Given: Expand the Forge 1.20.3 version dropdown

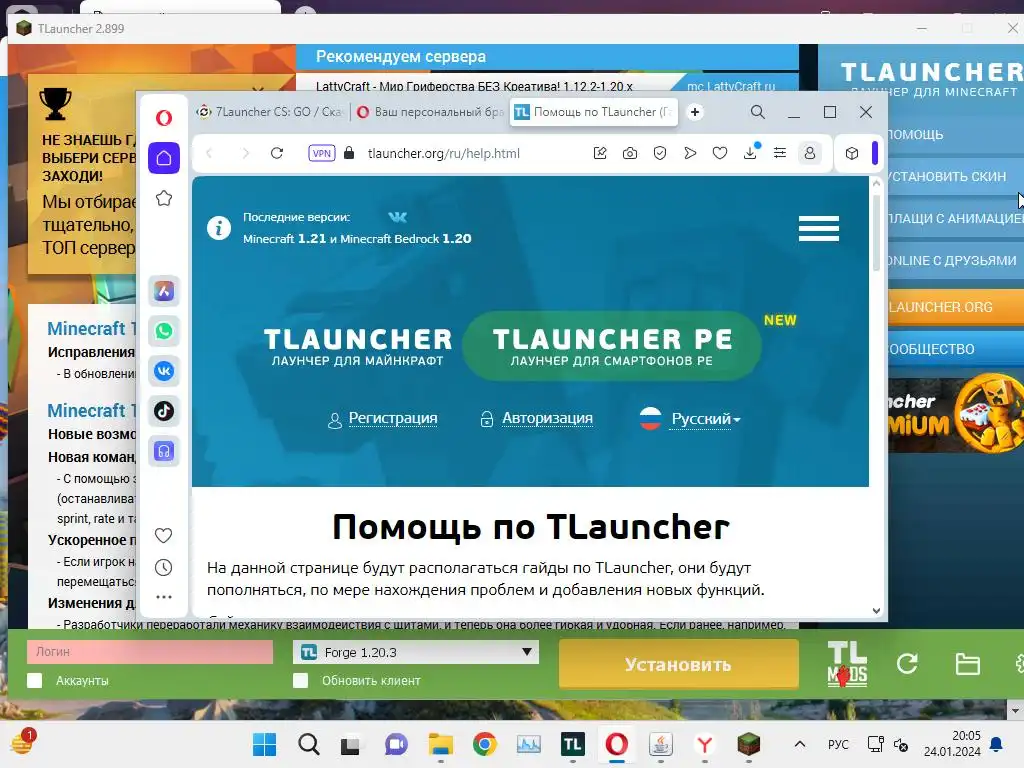Looking at the screenshot, I should coord(415,652).
